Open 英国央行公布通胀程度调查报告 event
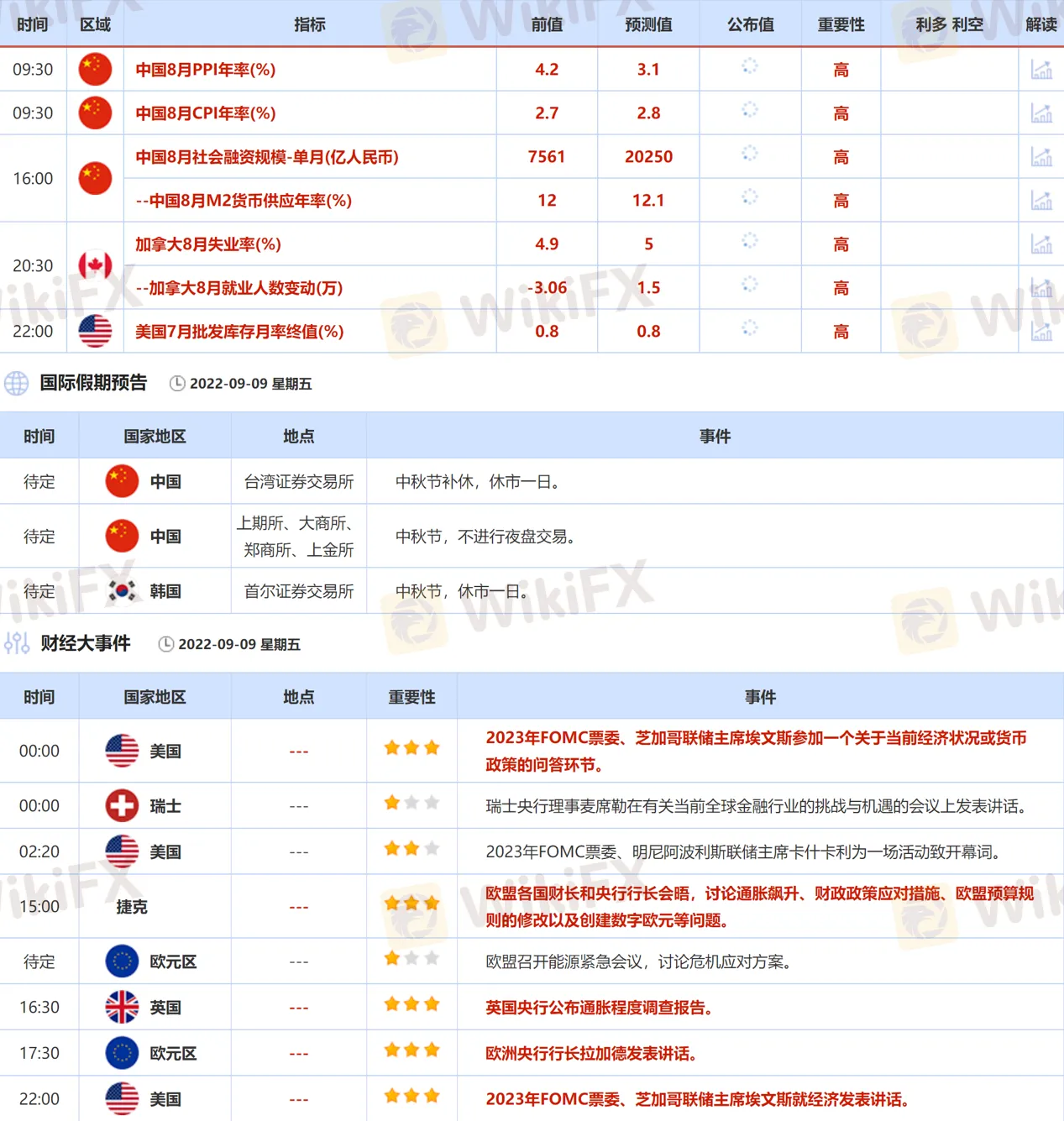 (x=599, y=1008)
